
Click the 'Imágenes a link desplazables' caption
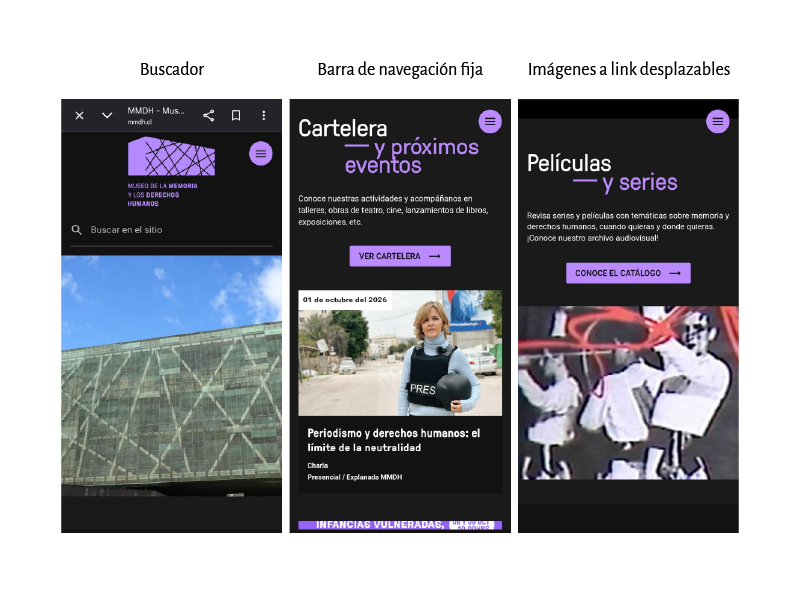click(629, 69)
